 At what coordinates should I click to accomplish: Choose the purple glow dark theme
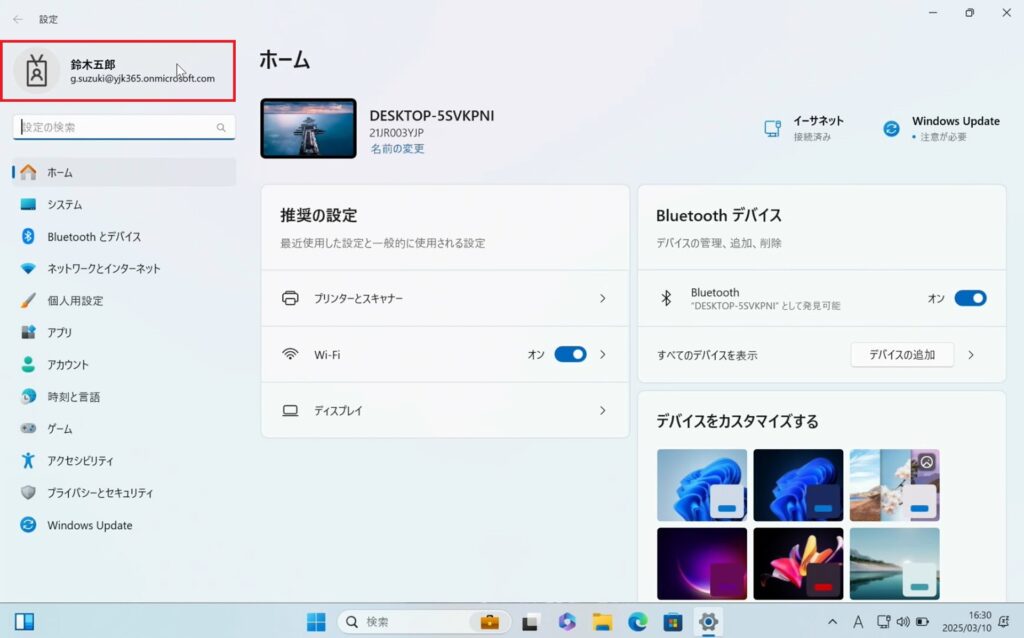pos(702,564)
